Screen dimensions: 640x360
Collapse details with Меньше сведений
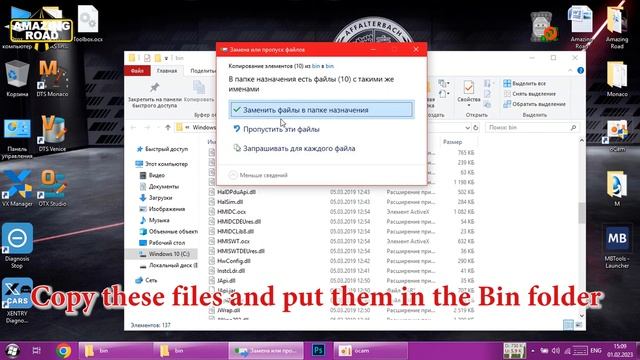(258, 175)
